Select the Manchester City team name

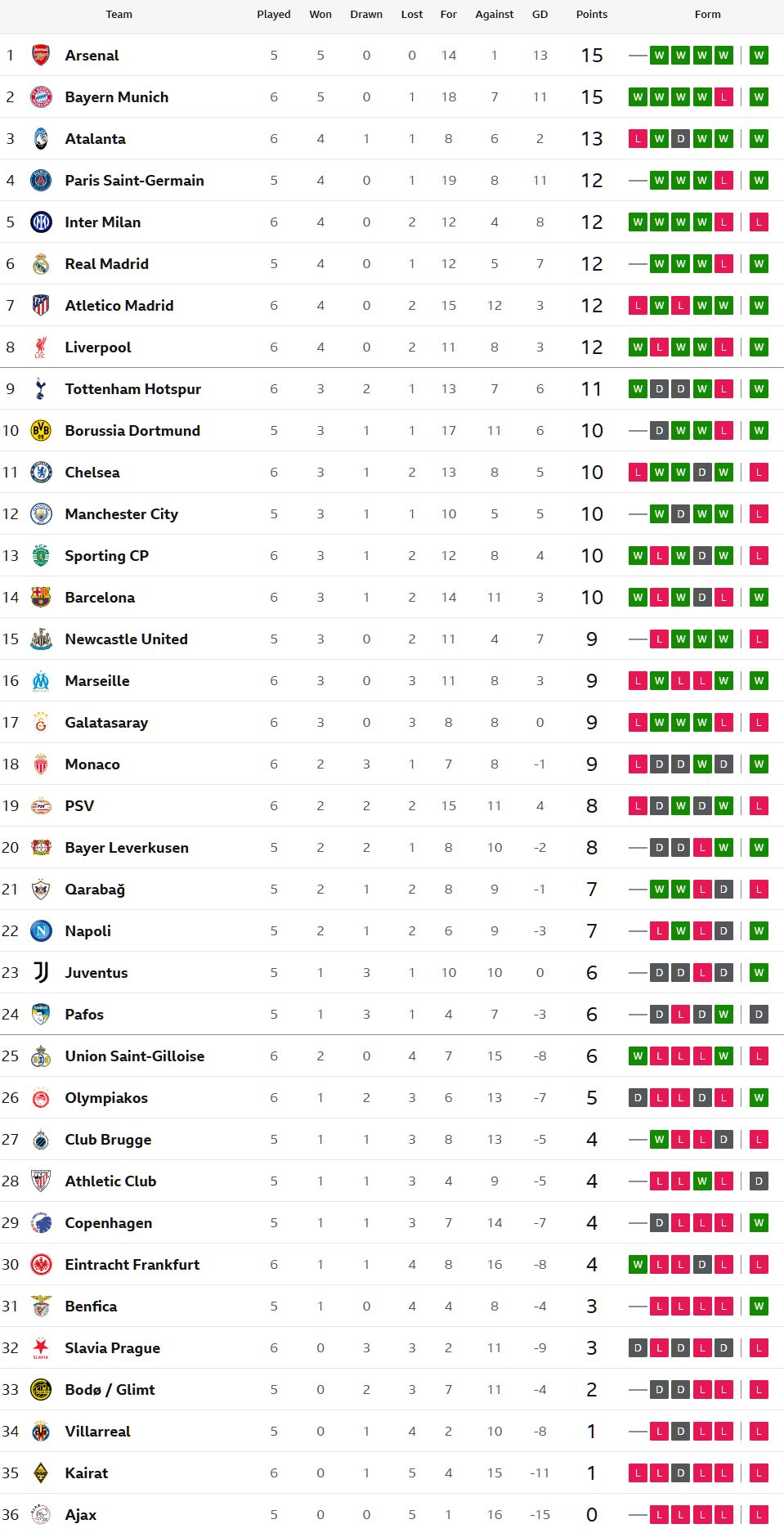pyautogui.click(x=122, y=514)
